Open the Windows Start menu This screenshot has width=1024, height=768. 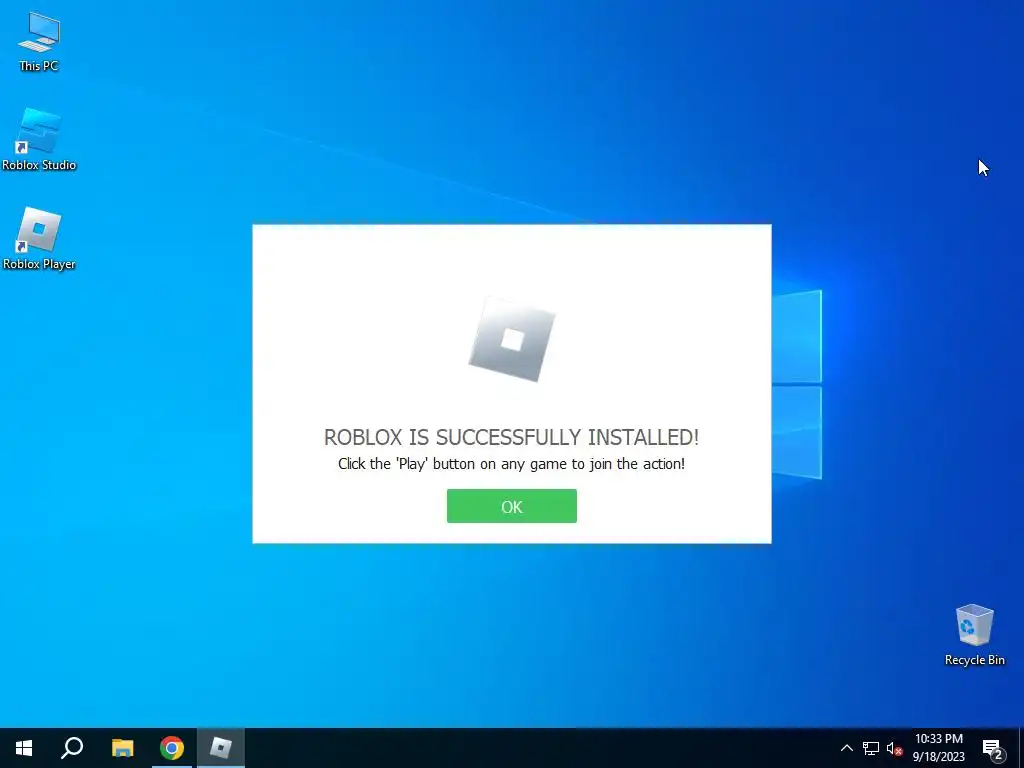[24, 748]
